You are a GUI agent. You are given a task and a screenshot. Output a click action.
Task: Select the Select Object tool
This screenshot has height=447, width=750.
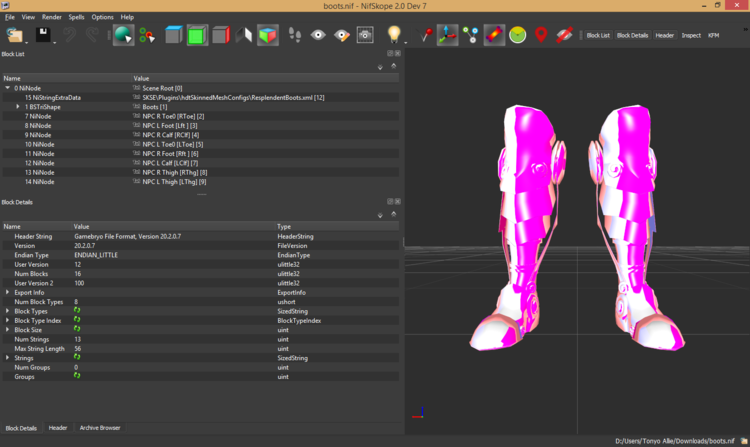click(123, 35)
